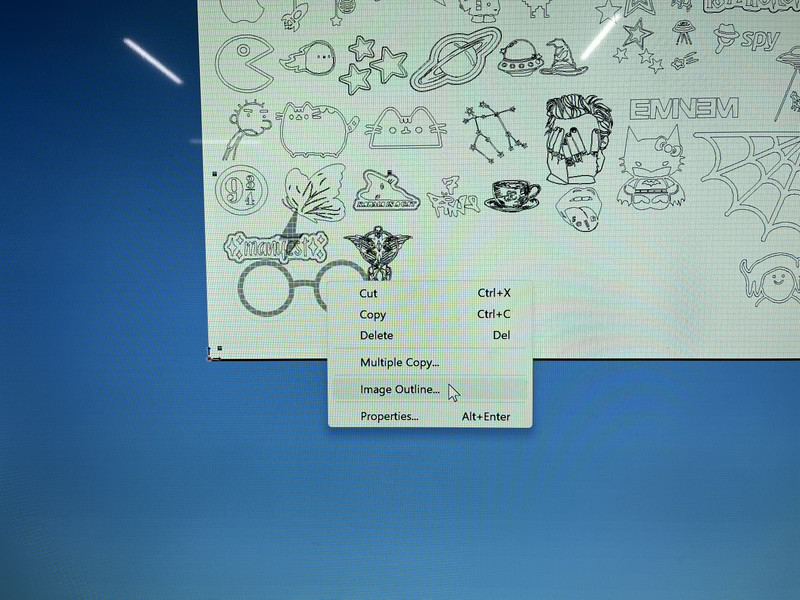Click the teacup and saucer drawing
The width and height of the screenshot is (800, 600).
pos(512,195)
